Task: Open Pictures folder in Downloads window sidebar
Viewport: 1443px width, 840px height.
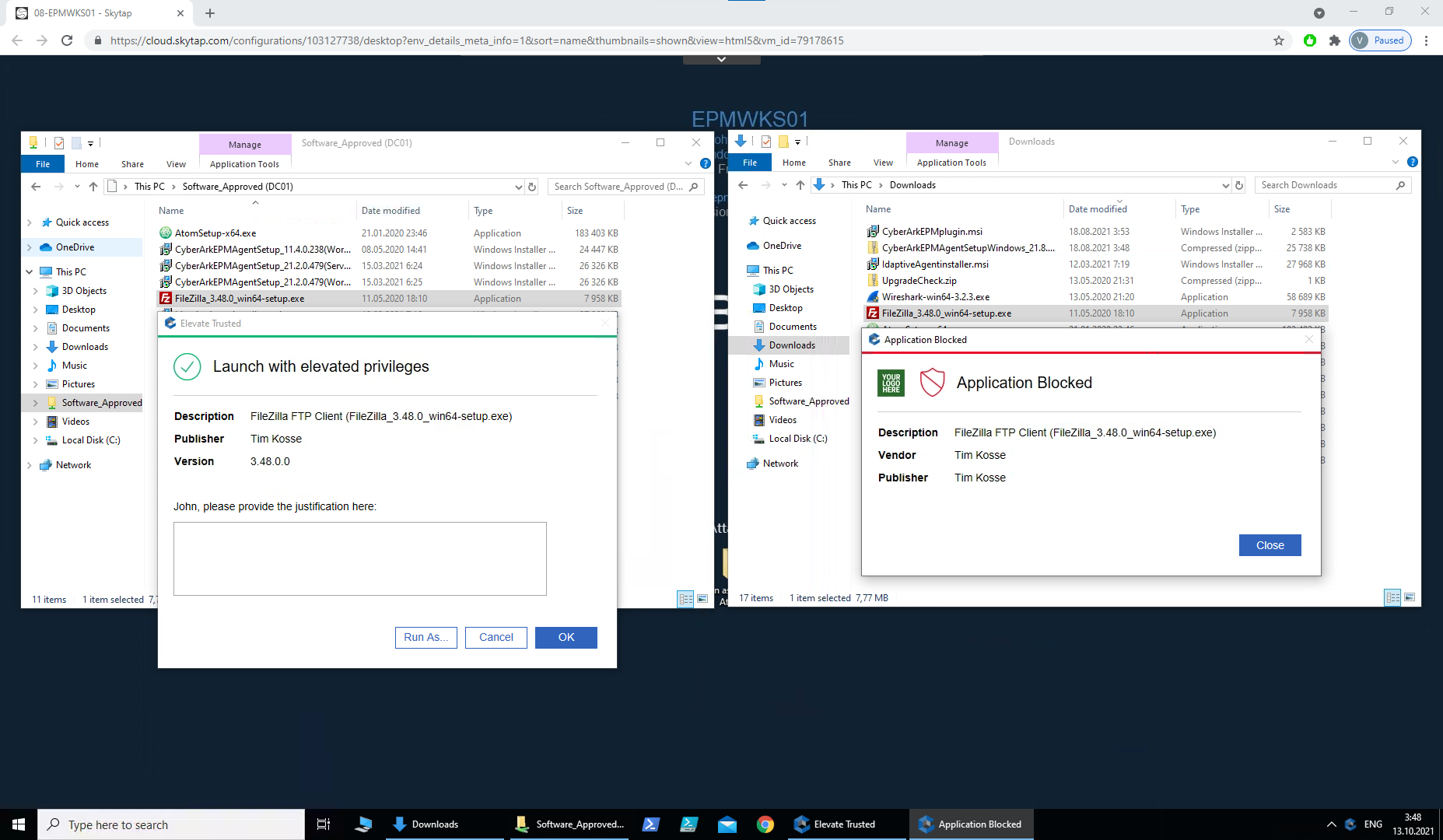Action: (x=785, y=383)
